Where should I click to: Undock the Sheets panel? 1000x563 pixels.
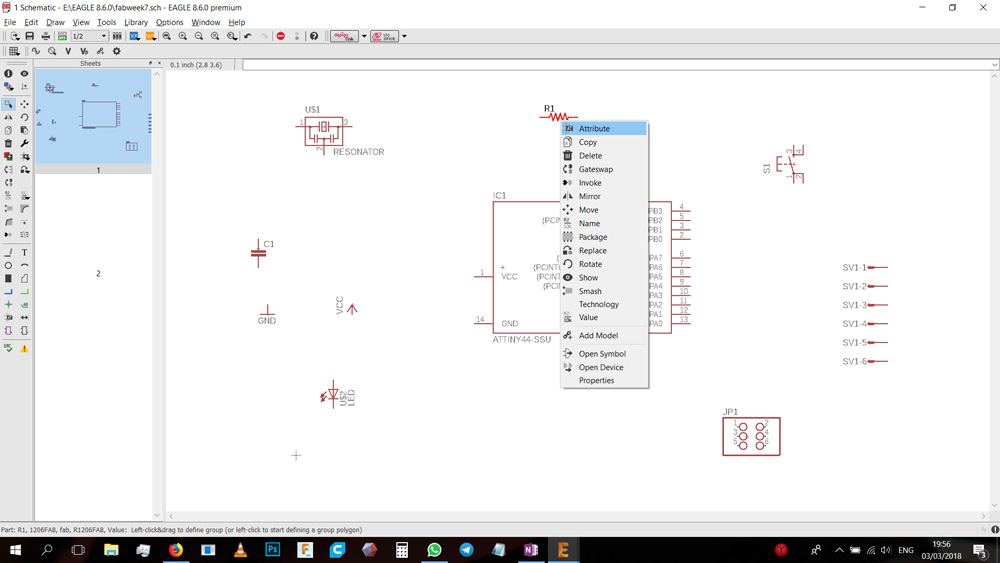click(x=151, y=63)
